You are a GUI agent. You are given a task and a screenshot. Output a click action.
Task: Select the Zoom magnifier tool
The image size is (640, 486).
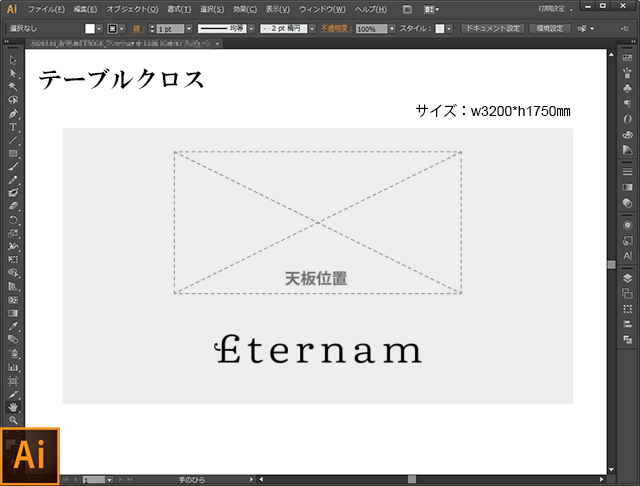[x=13, y=420]
